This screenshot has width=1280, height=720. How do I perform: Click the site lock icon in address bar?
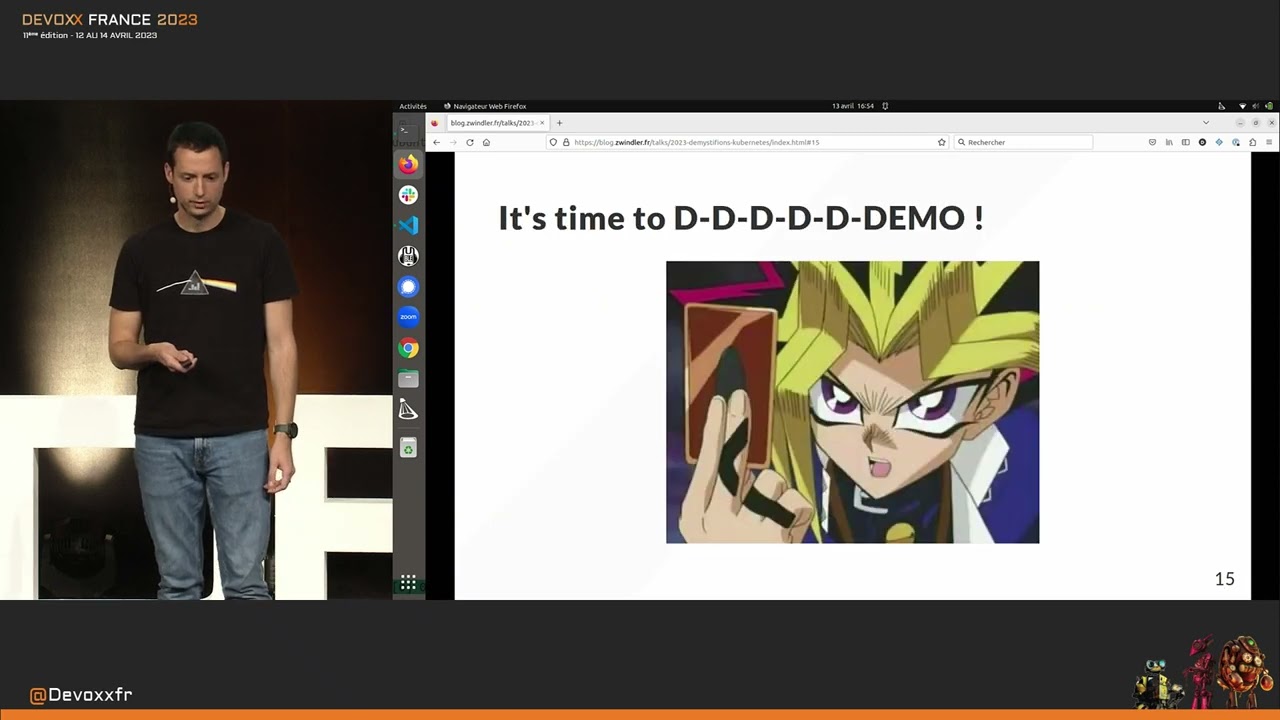(x=566, y=142)
